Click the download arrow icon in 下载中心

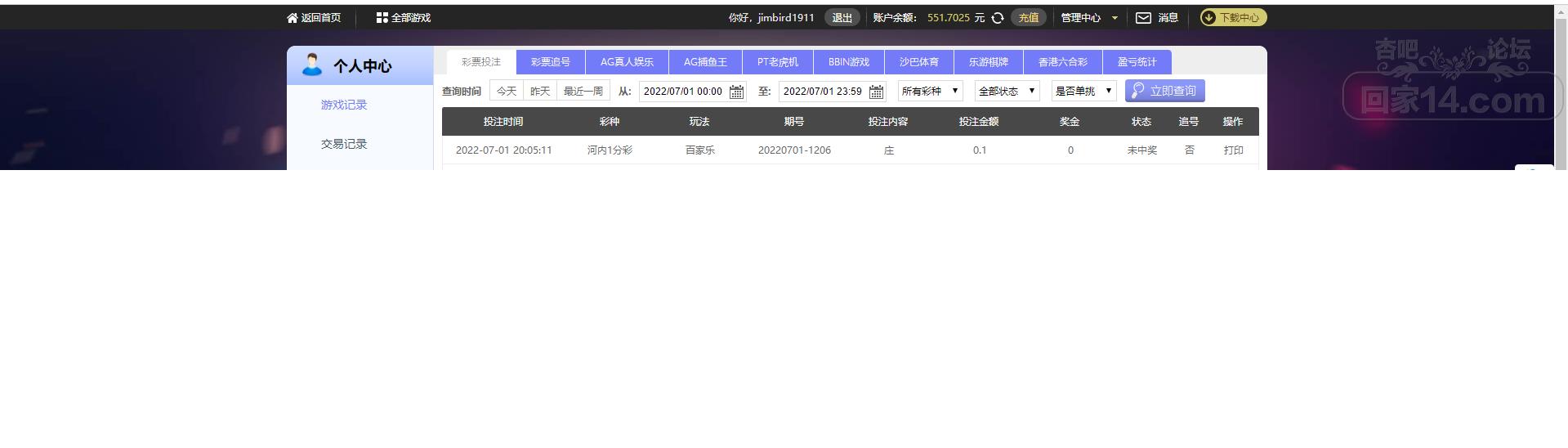coord(1208,17)
